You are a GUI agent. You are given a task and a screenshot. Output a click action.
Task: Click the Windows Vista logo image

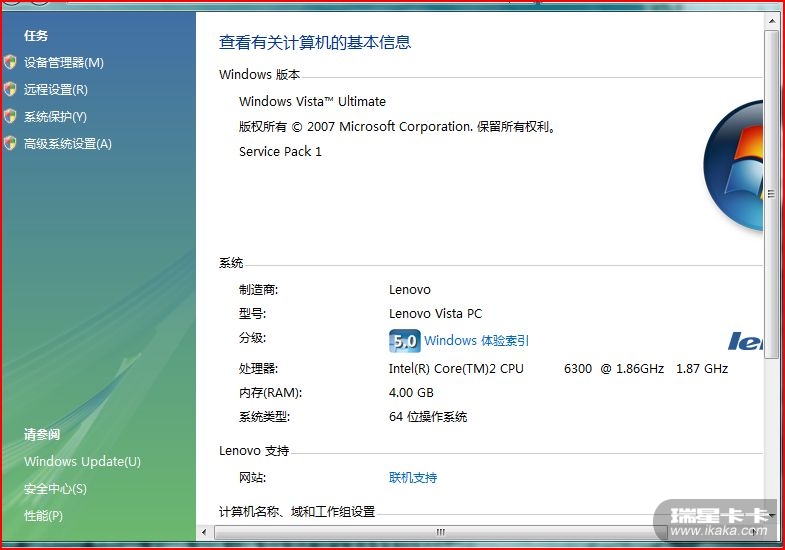tap(733, 165)
